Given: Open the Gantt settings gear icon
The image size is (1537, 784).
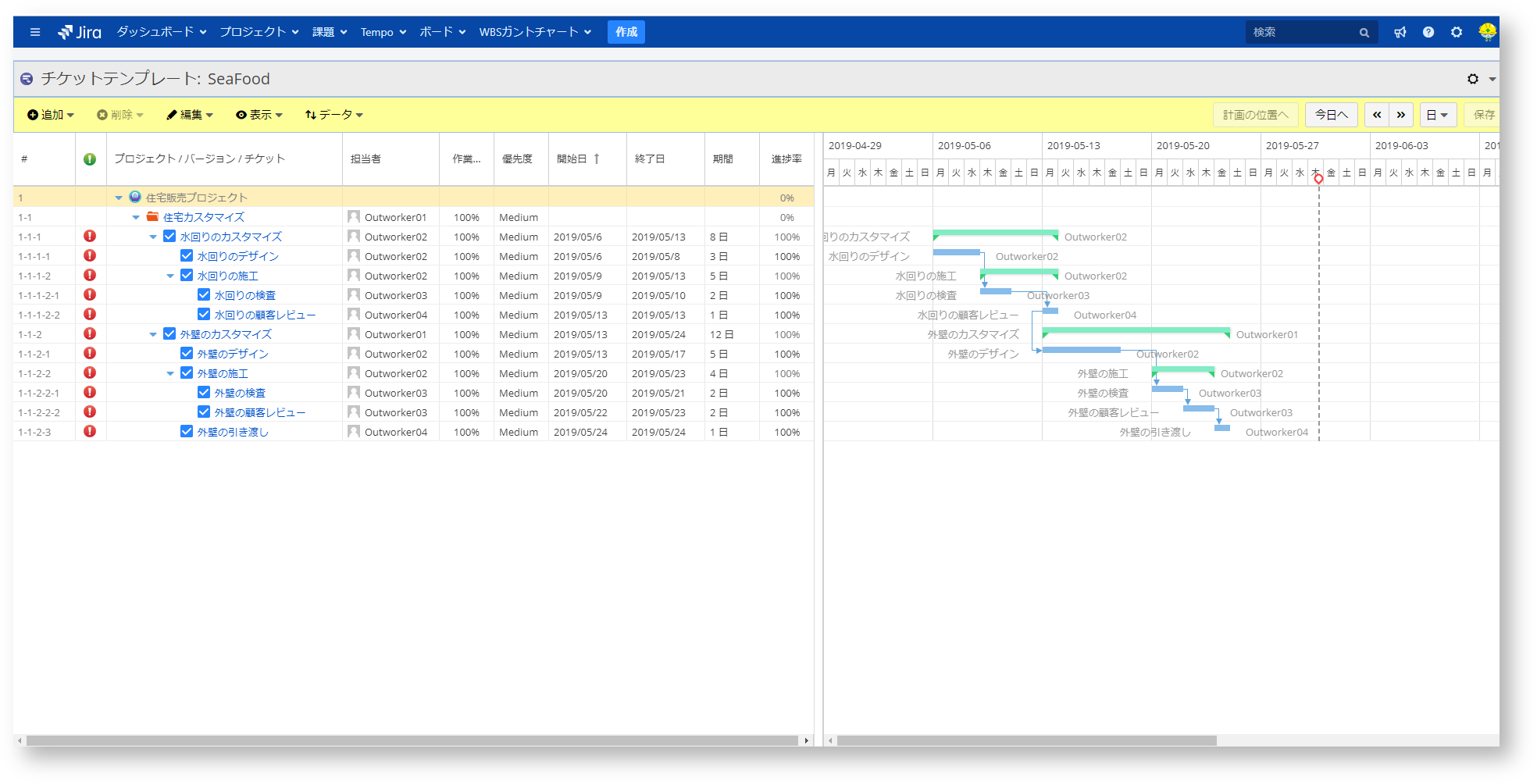Looking at the screenshot, I should coord(1473,79).
